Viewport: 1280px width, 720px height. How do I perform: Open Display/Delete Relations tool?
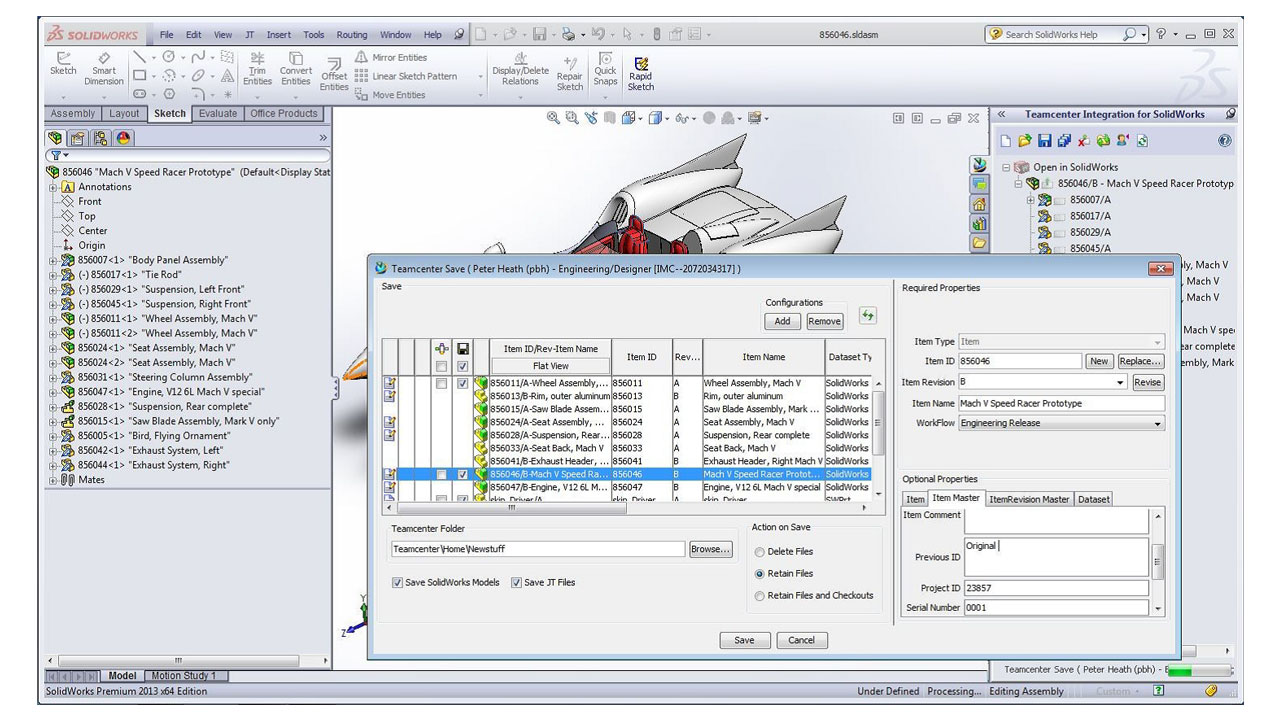click(520, 68)
